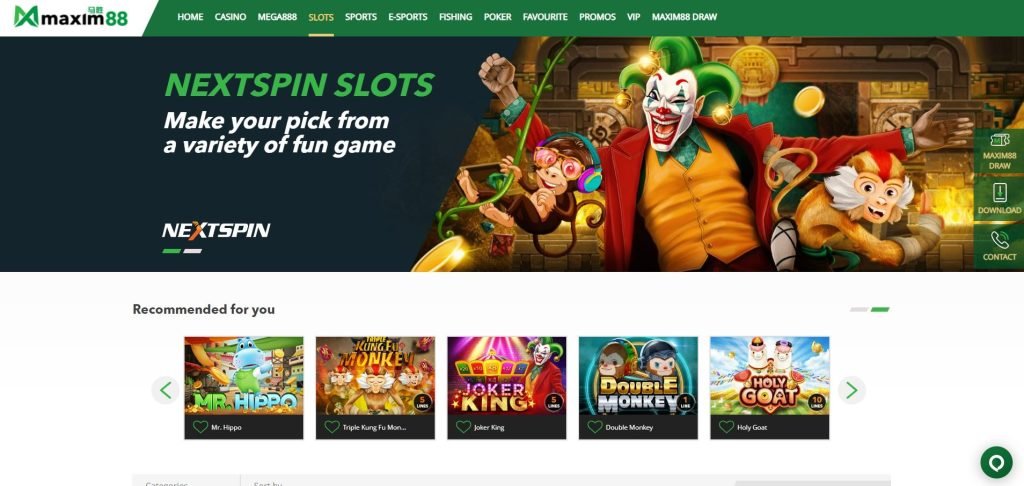
Task: Favourite Double Monkey with heart icon
Action: pyautogui.click(x=595, y=427)
